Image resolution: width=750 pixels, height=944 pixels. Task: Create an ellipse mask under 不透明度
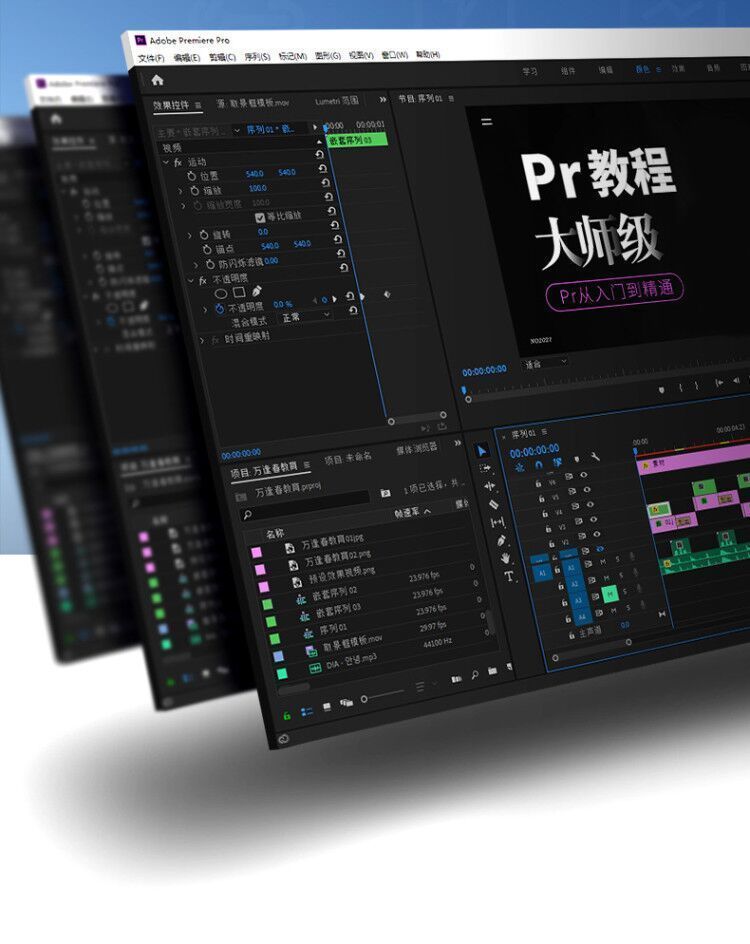click(221, 294)
